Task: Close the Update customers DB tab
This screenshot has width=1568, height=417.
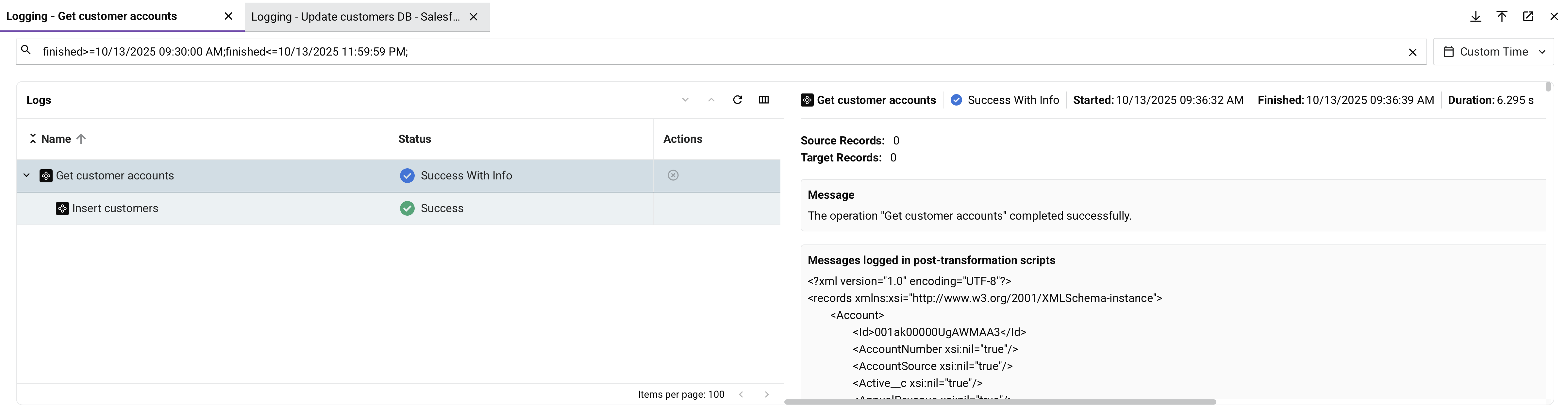Action: (x=474, y=16)
